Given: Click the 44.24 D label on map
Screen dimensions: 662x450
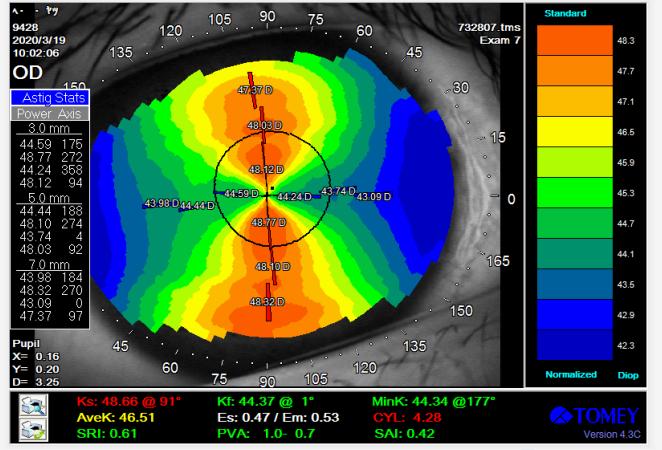Looking at the screenshot, I should click(x=294, y=197).
